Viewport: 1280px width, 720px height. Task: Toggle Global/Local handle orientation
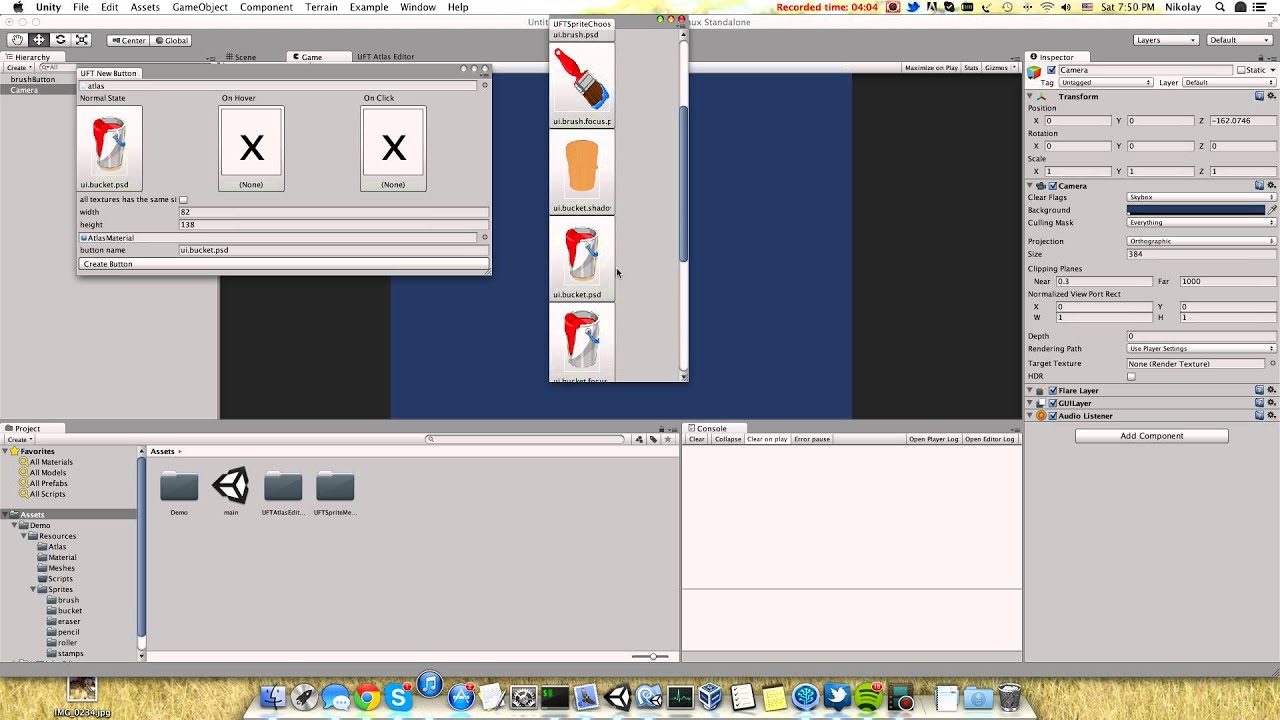(x=171, y=41)
